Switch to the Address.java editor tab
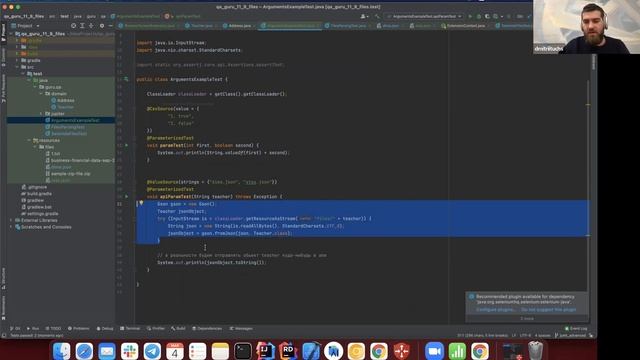 [239, 26]
